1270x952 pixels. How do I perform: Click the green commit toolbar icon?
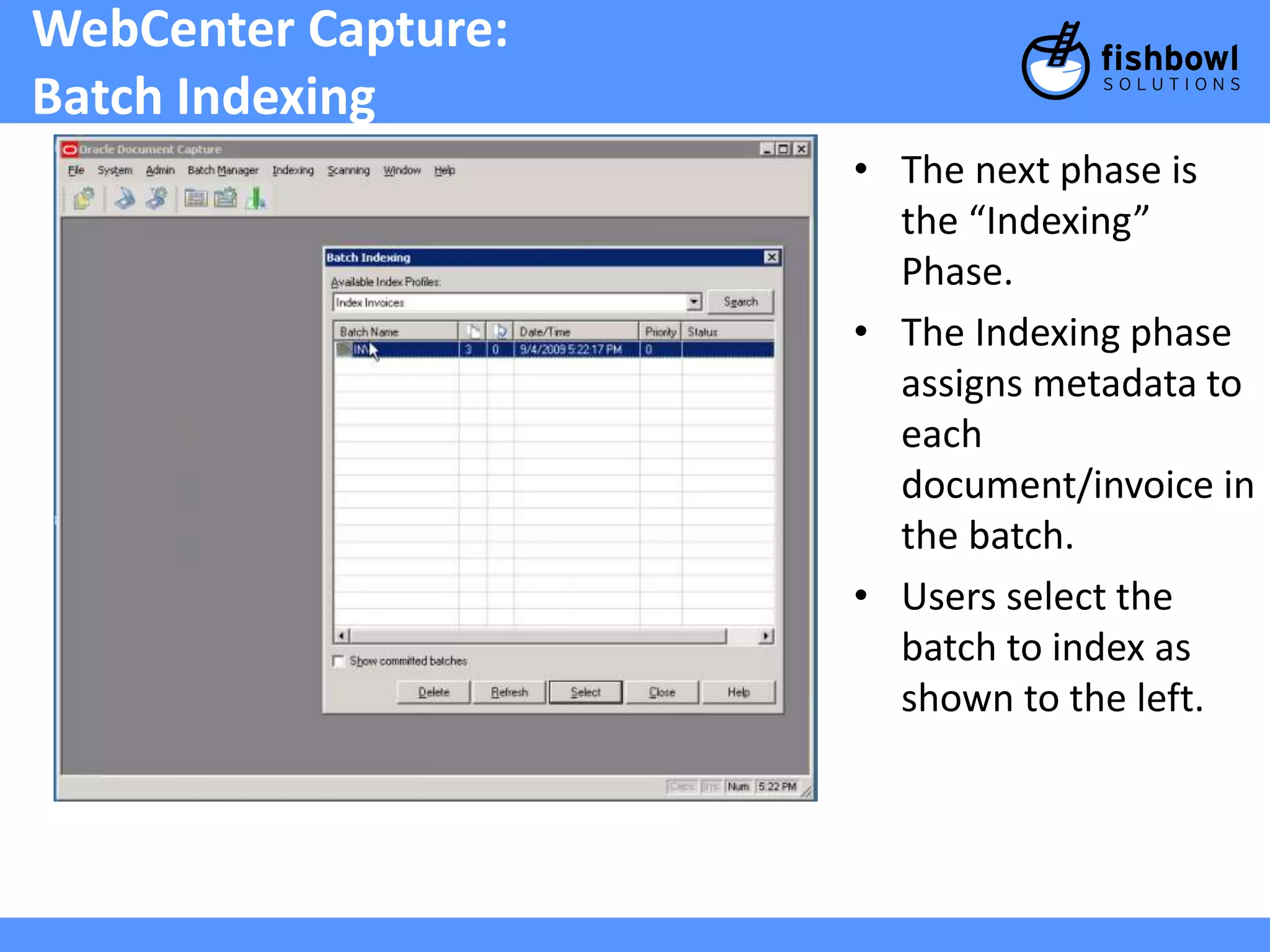tap(255, 199)
